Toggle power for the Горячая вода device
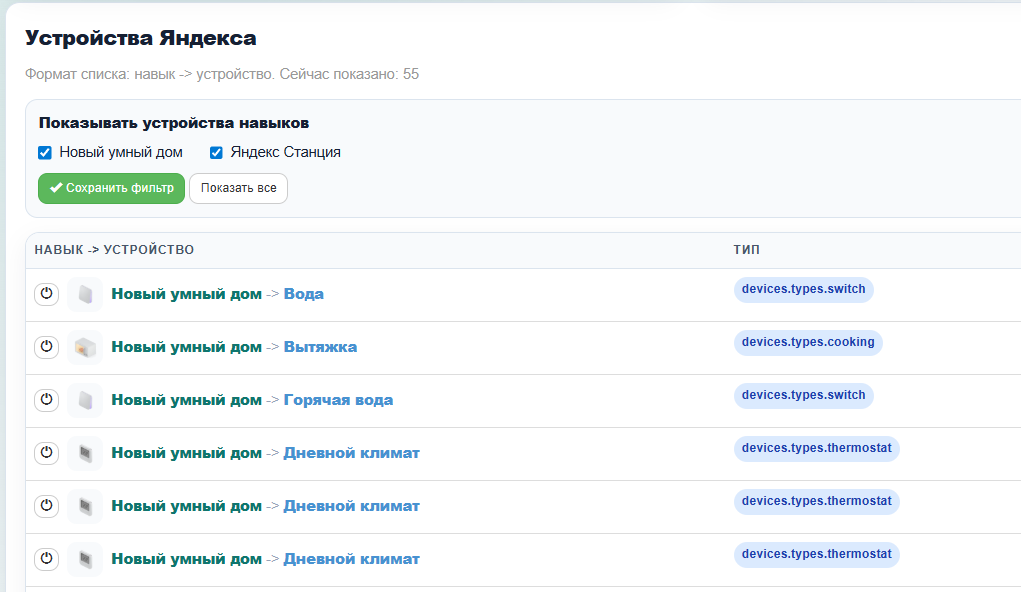1021x592 pixels. point(46,400)
